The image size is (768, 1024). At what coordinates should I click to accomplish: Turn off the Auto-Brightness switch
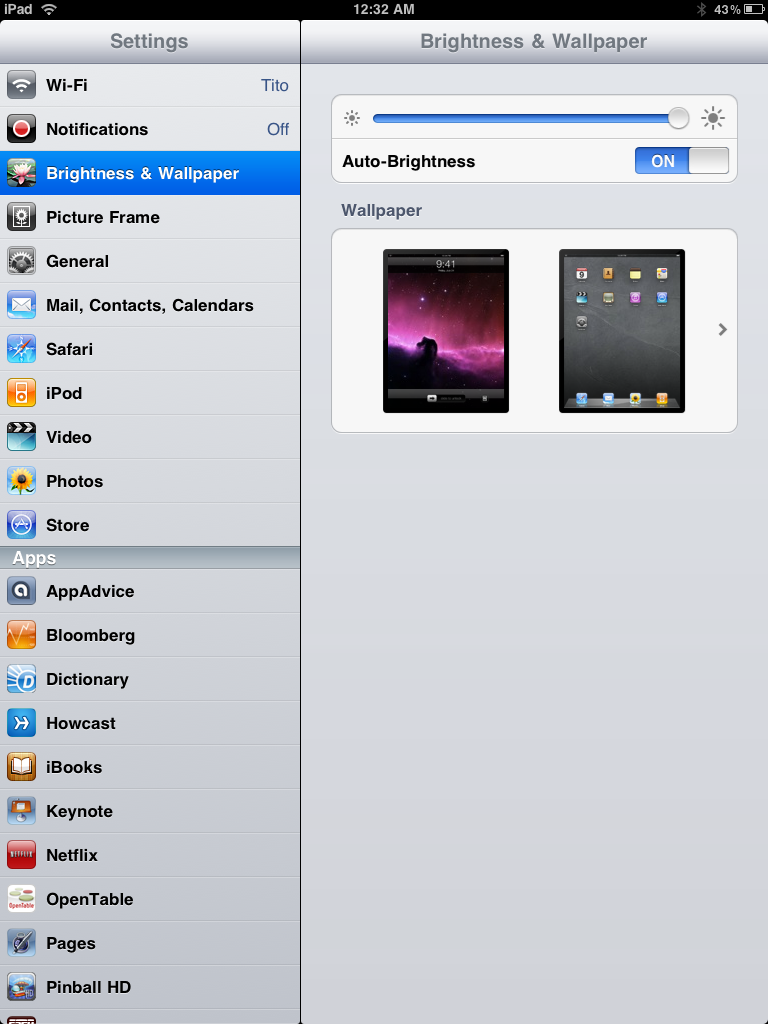coord(682,161)
